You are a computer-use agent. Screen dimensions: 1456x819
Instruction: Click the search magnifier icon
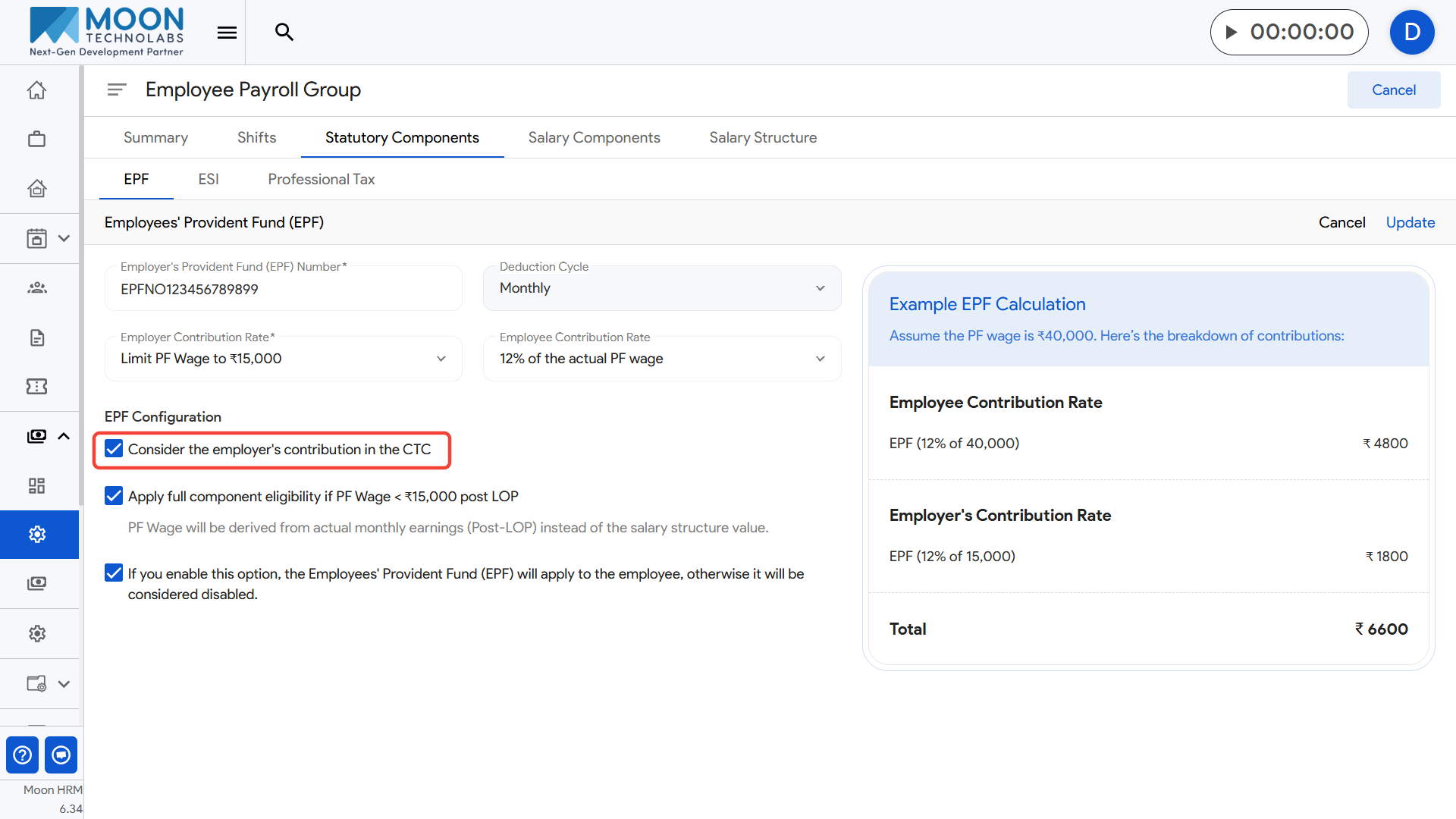(284, 32)
